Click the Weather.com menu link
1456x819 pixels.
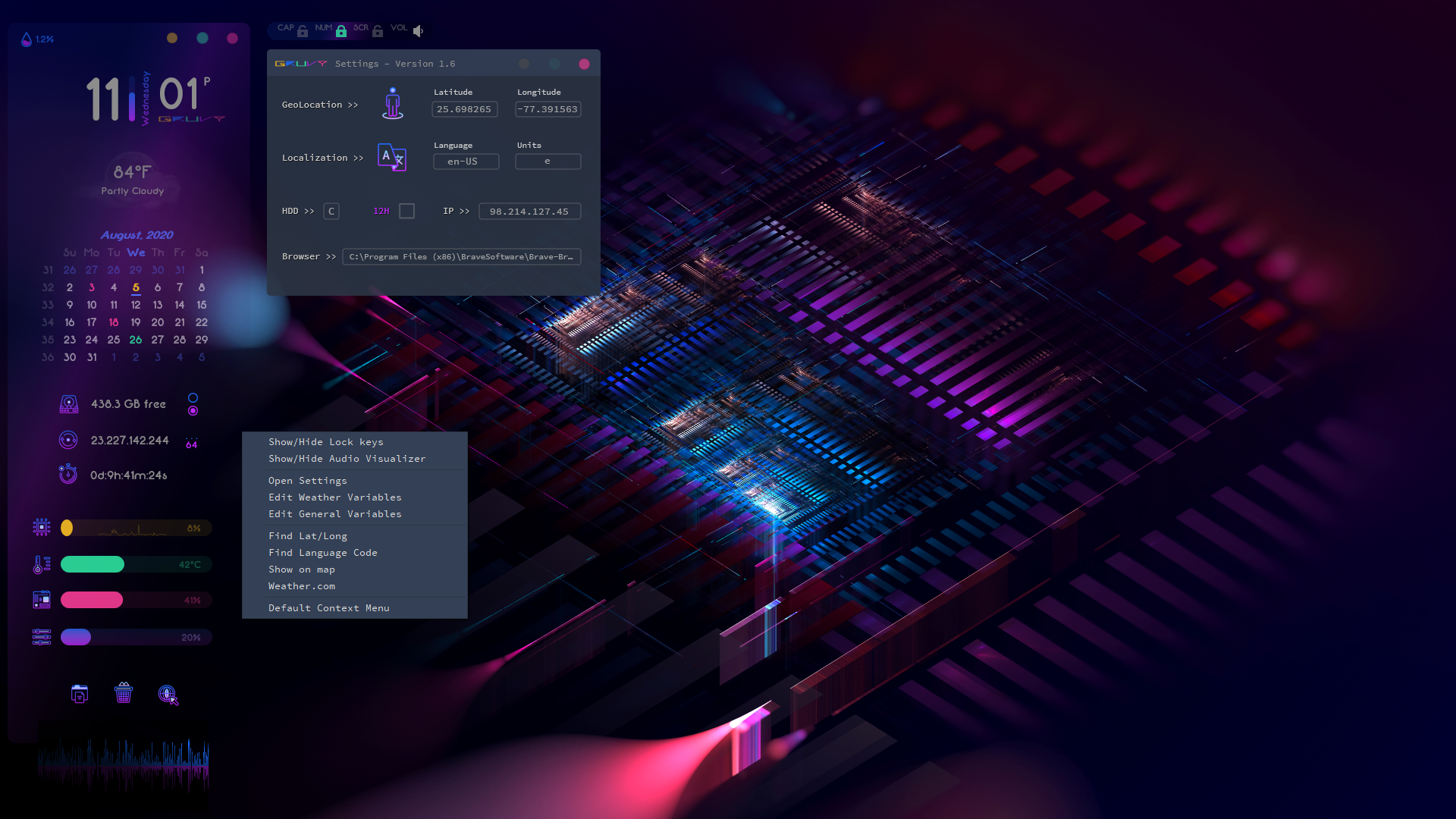pos(302,586)
